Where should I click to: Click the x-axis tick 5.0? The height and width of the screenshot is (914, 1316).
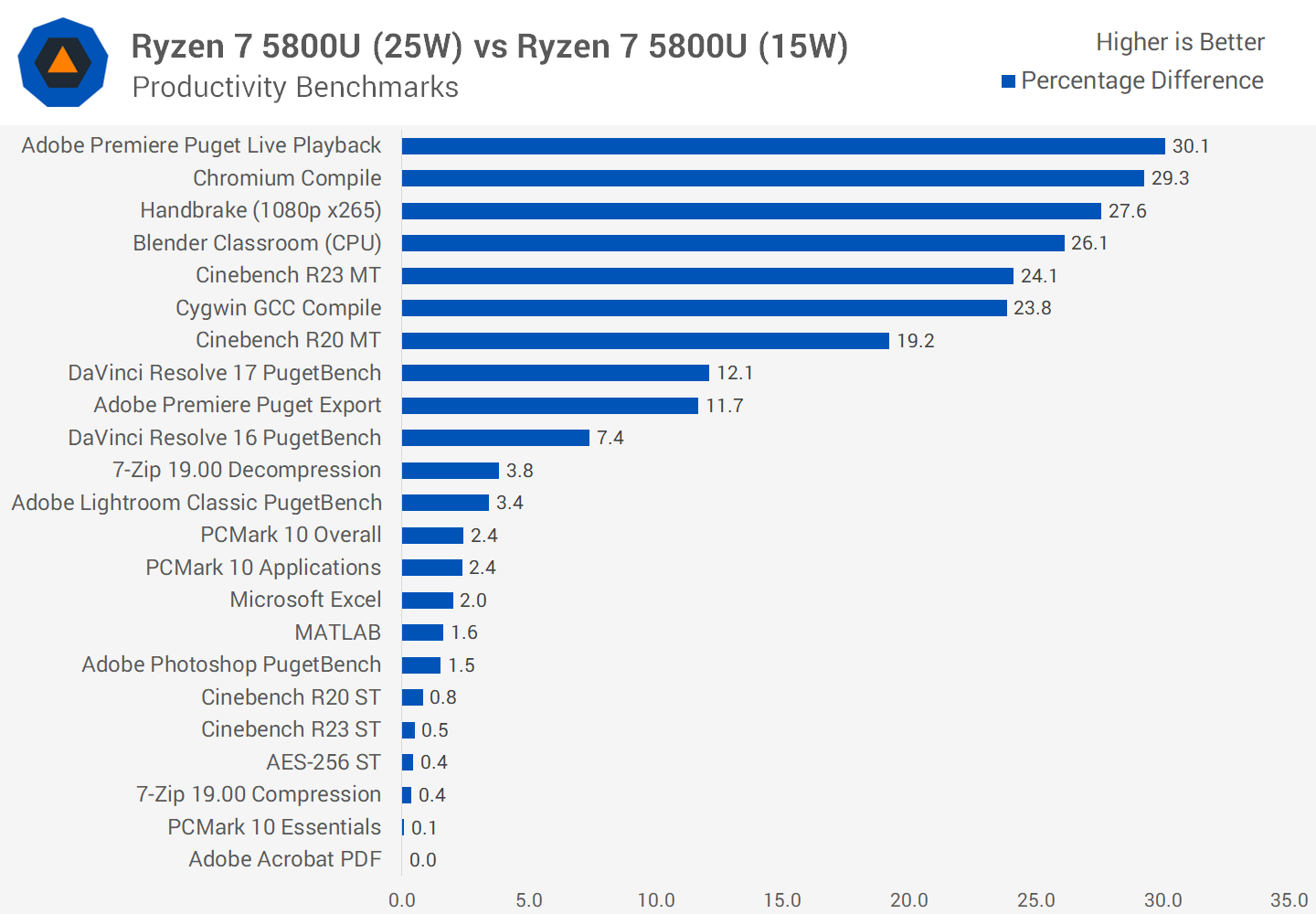click(529, 900)
